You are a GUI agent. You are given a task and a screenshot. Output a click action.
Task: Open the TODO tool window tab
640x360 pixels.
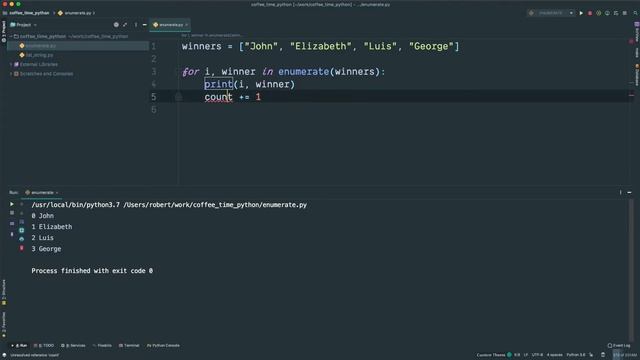tap(44, 346)
